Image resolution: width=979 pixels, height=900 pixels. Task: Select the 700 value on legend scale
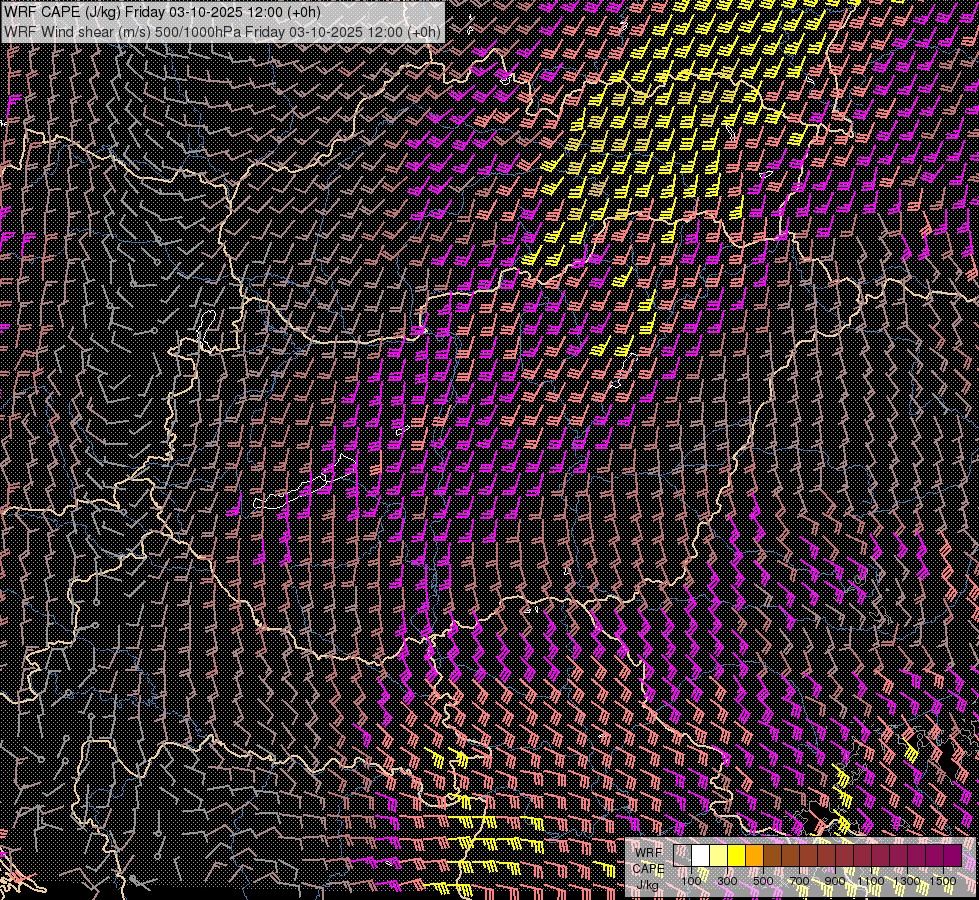[800, 880]
